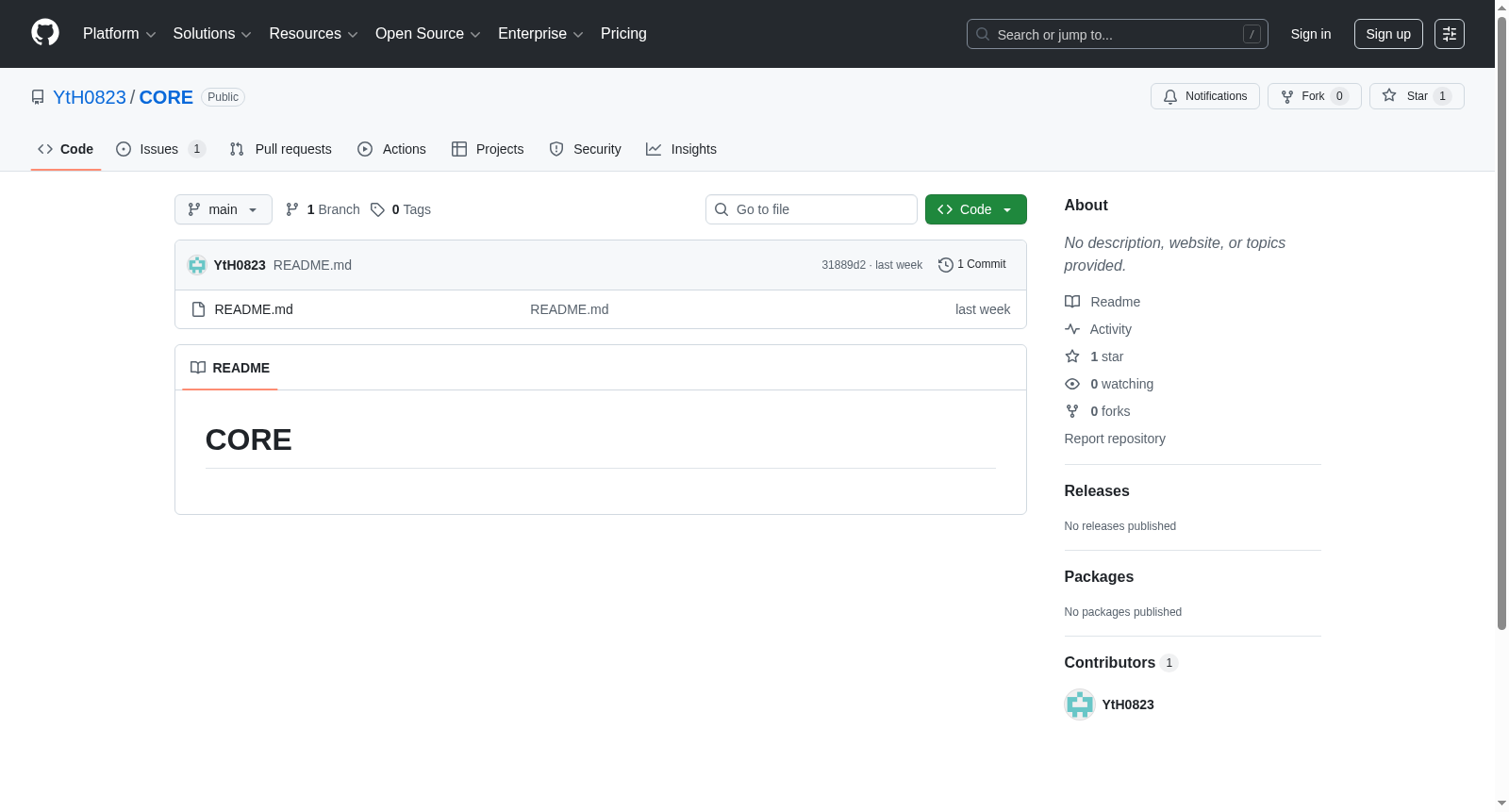1509x812 pixels.
Task: View the 1 Branch link
Action: coord(323,209)
